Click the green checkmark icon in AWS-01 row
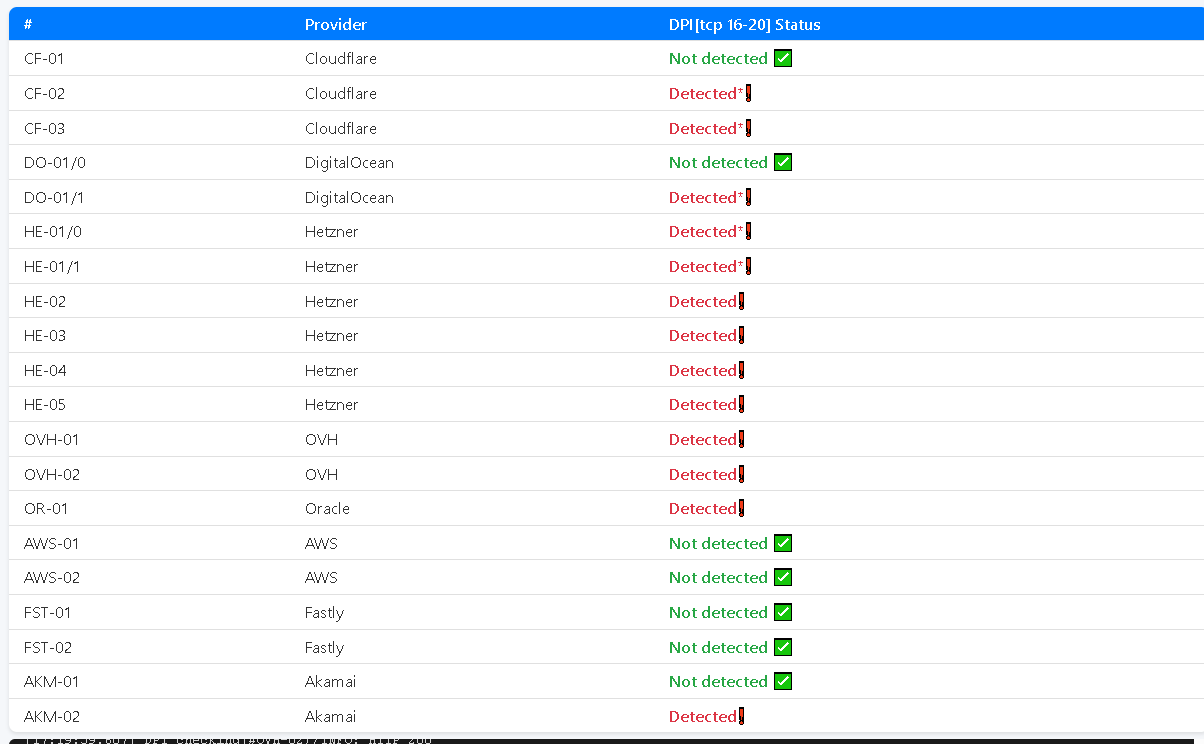1204x744 pixels. click(x=783, y=544)
